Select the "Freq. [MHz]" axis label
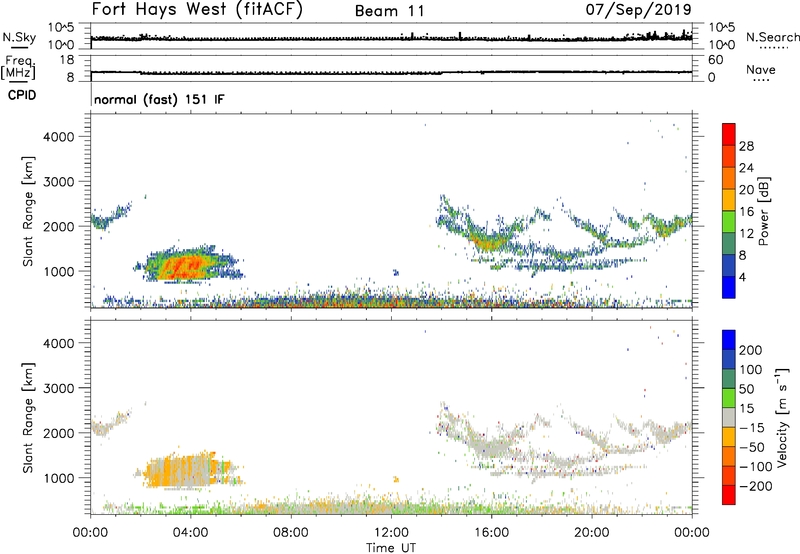800x554 pixels. tap(20, 68)
